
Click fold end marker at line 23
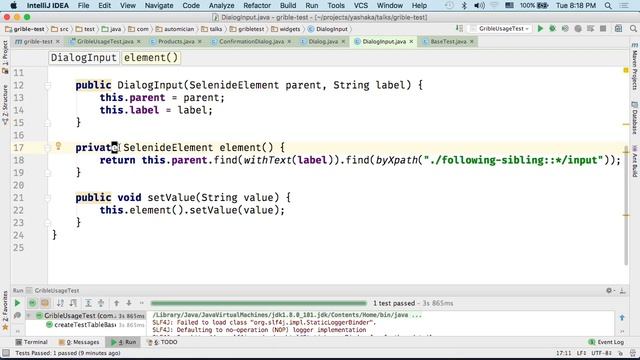[x=48, y=222]
